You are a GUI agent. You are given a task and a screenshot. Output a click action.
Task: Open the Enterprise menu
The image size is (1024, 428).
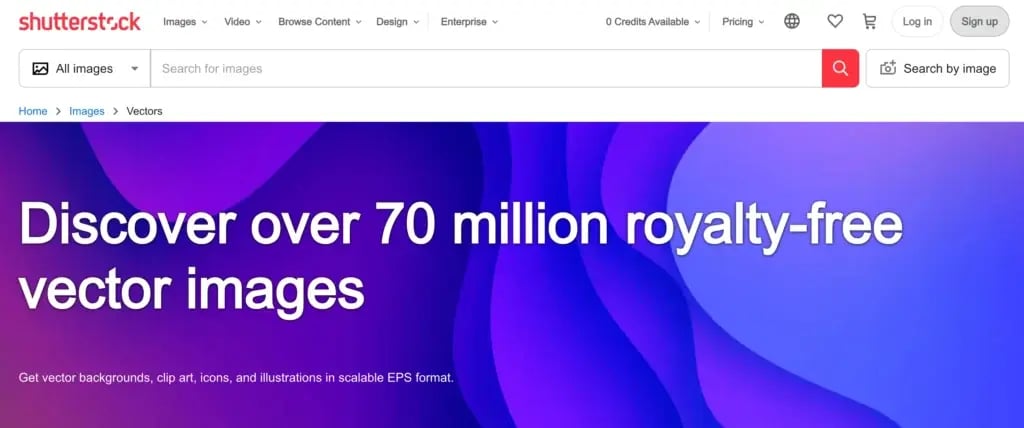point(466,21)
